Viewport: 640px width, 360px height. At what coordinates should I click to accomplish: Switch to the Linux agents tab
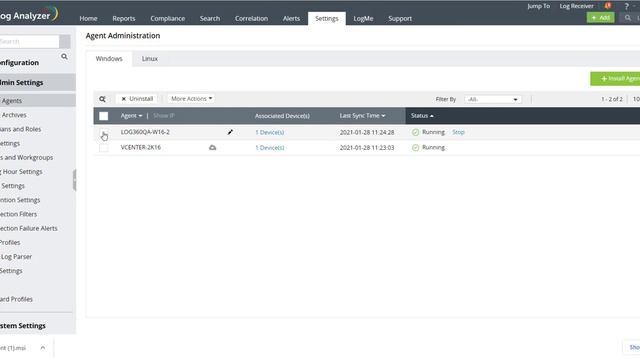(150, 59)
